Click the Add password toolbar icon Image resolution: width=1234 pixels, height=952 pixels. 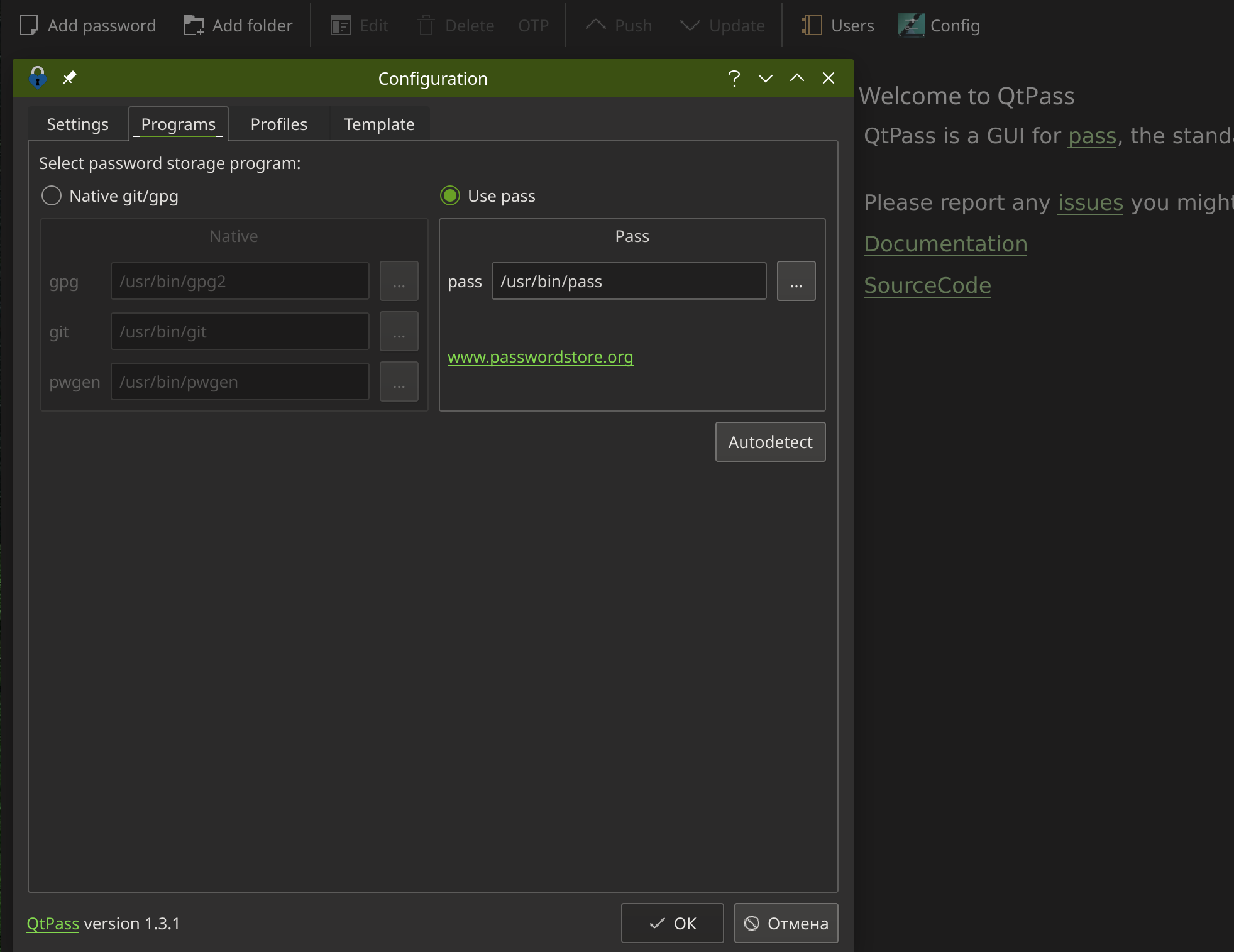[x=29, y=26]
